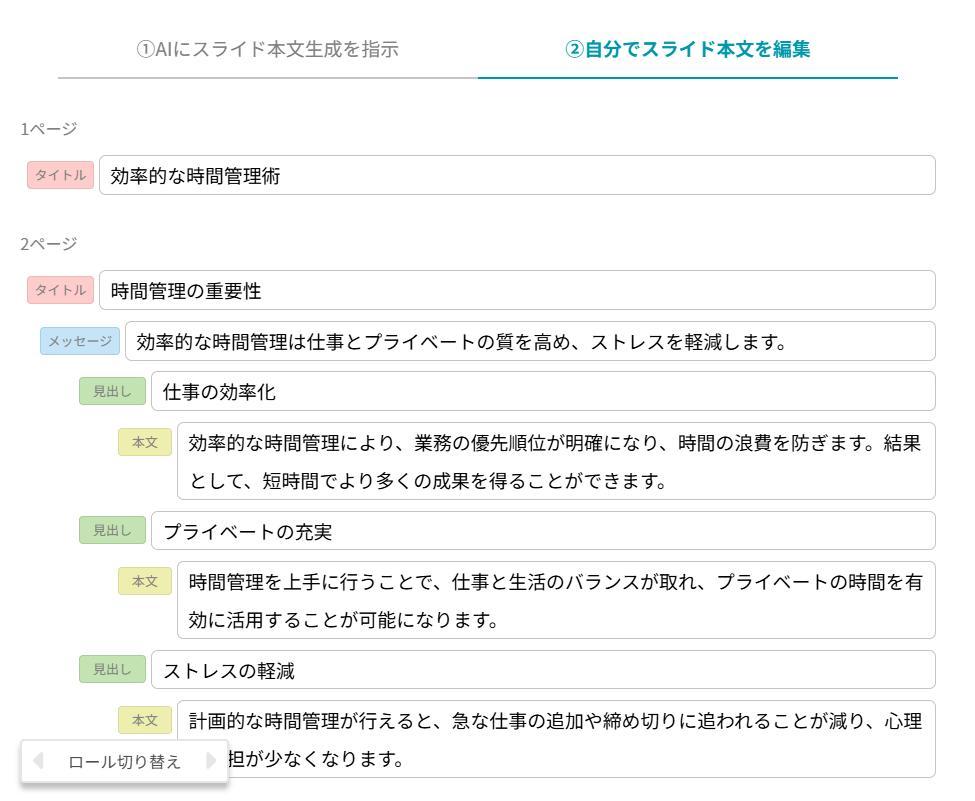Click the left arrow in ロール切り替え control
The width and height of the screenshot is (975, 801).
click(37, 761)
